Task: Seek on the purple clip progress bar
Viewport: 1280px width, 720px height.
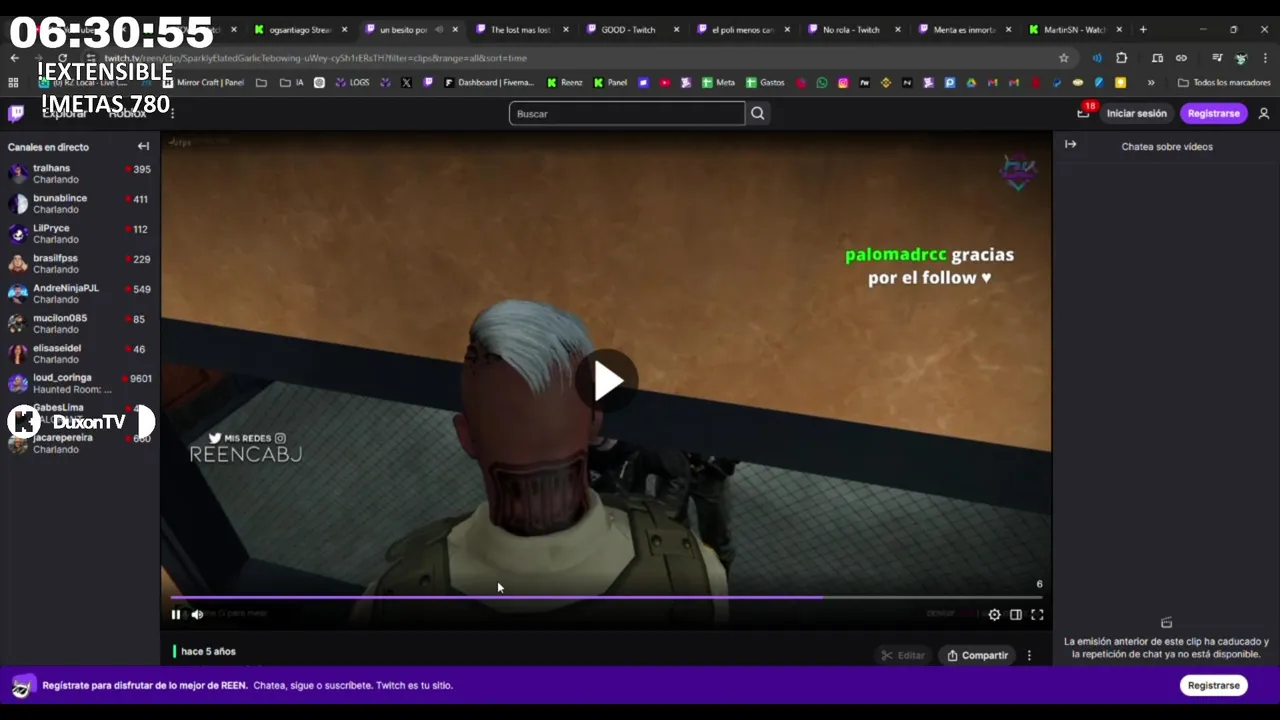Action: point(606,597)
